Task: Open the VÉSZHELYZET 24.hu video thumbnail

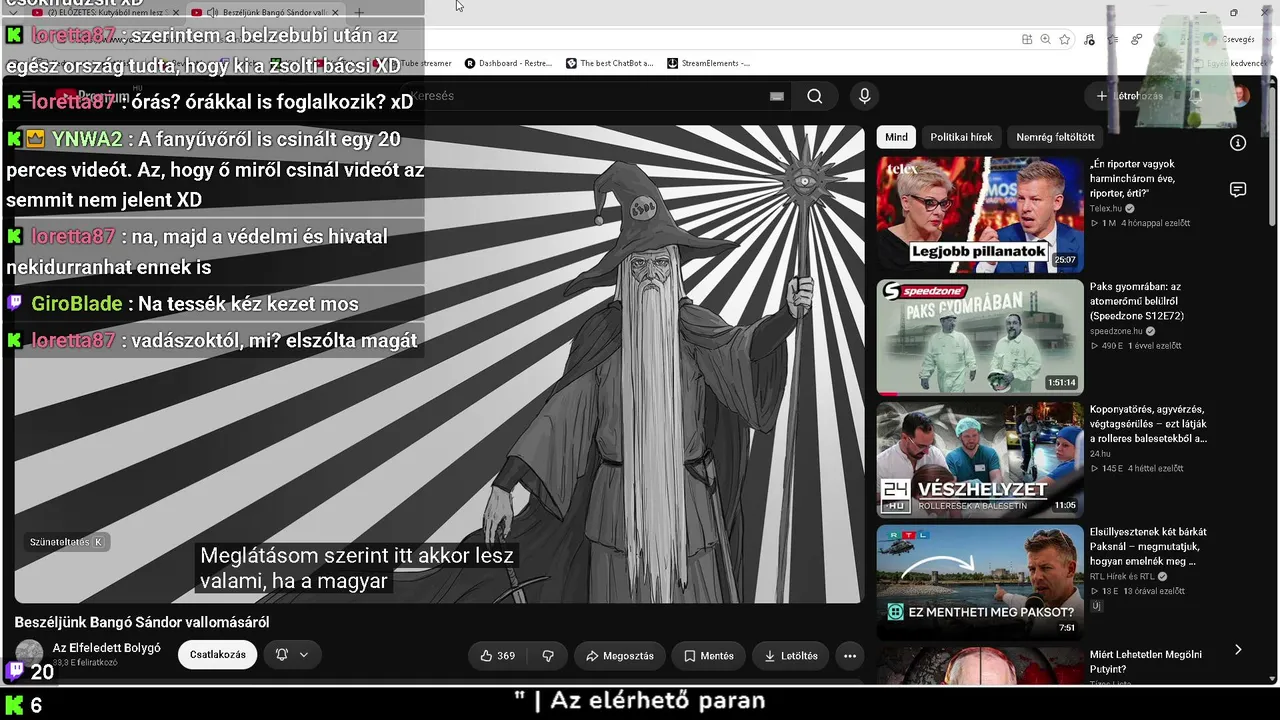Action: click(x=980, y=460)
